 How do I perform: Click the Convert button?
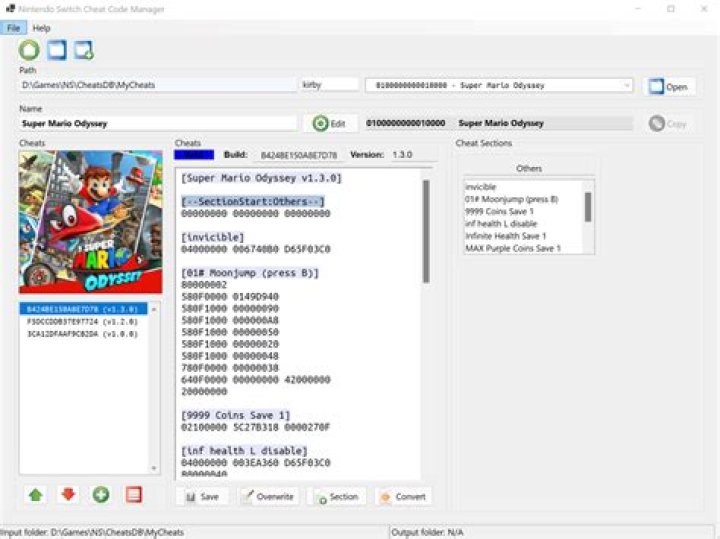click(x=404, y=497)
